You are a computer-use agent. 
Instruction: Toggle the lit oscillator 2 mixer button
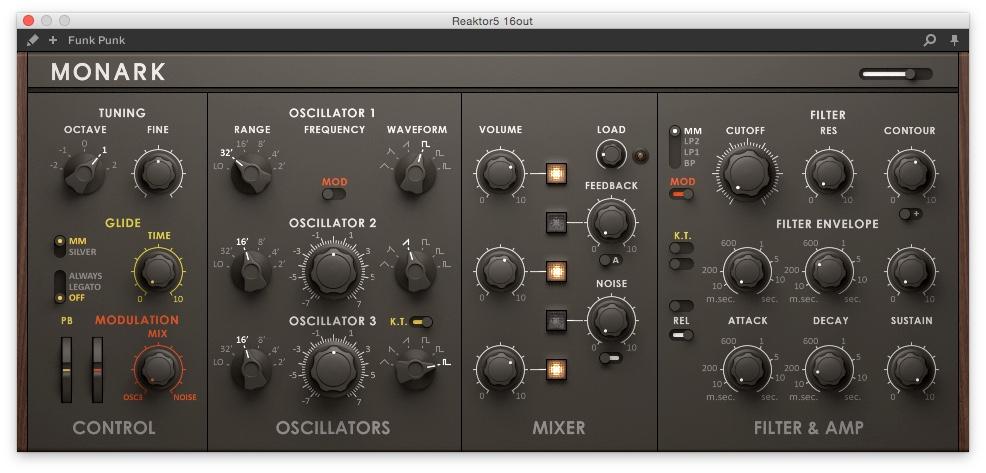pos(557,271)
